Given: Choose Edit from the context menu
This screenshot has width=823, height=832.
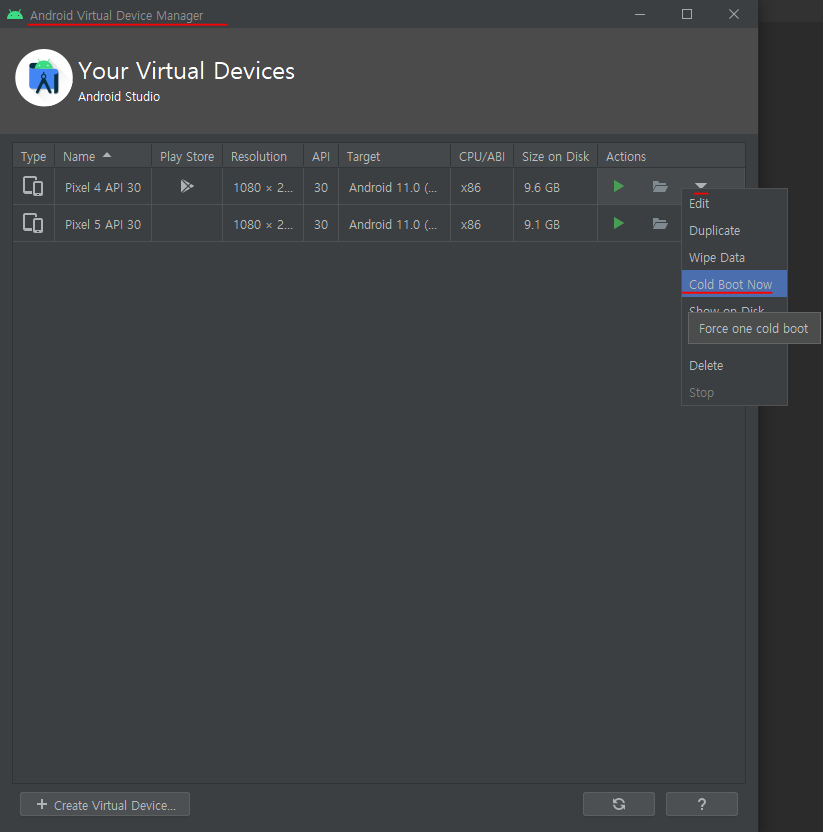Looking at the screenshot, I should [x=734, y=204].
